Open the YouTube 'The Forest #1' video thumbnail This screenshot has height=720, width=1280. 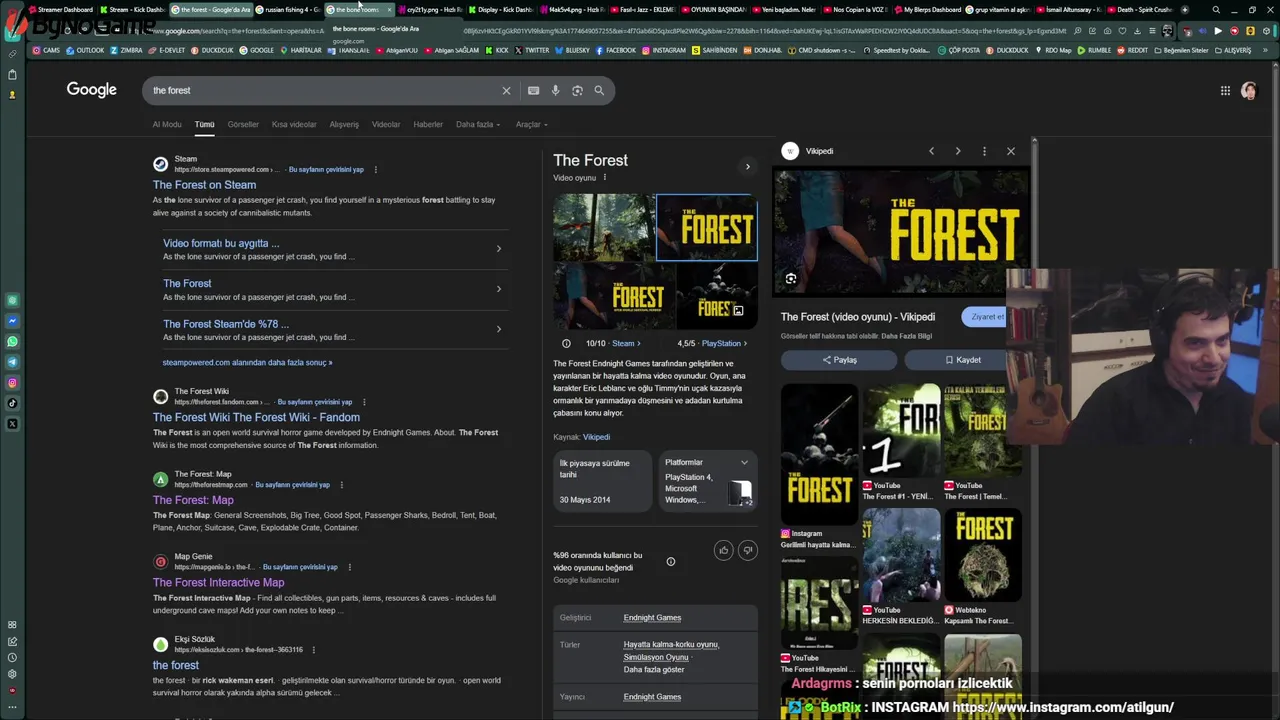pos(901,431)
